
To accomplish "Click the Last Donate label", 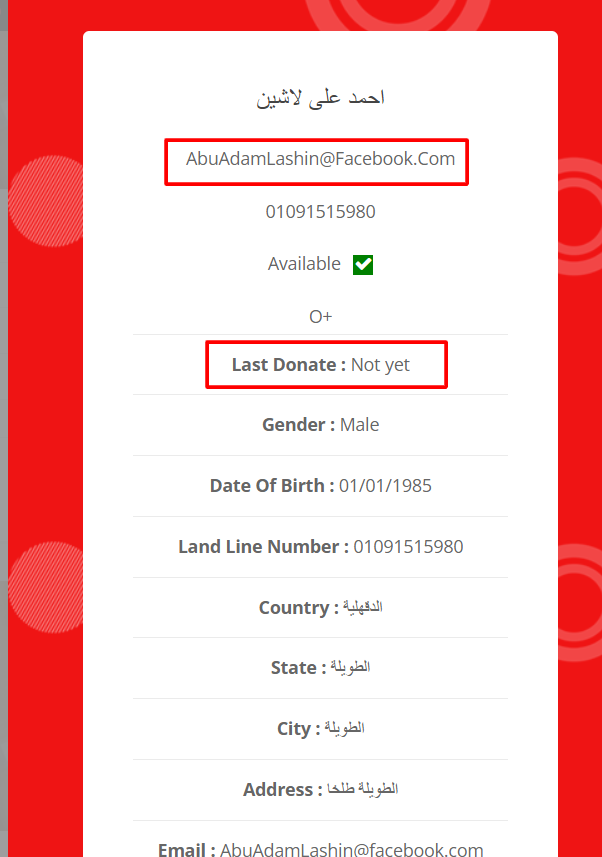I will 289,365.
